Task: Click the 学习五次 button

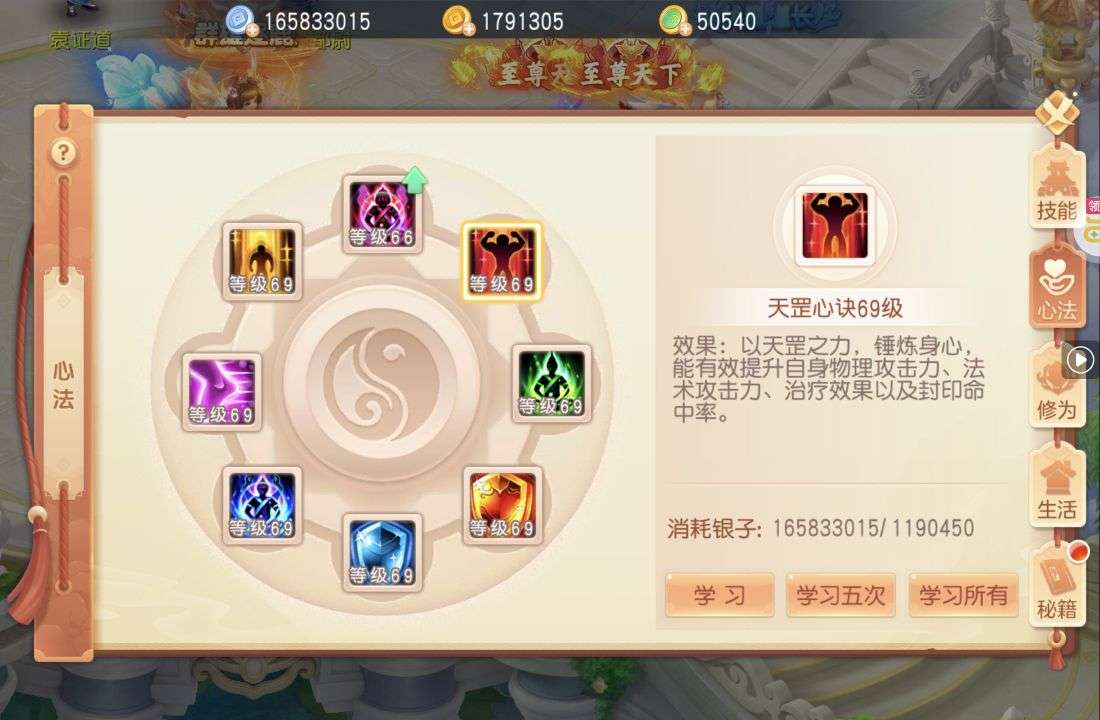Action: tap(840, 595)
